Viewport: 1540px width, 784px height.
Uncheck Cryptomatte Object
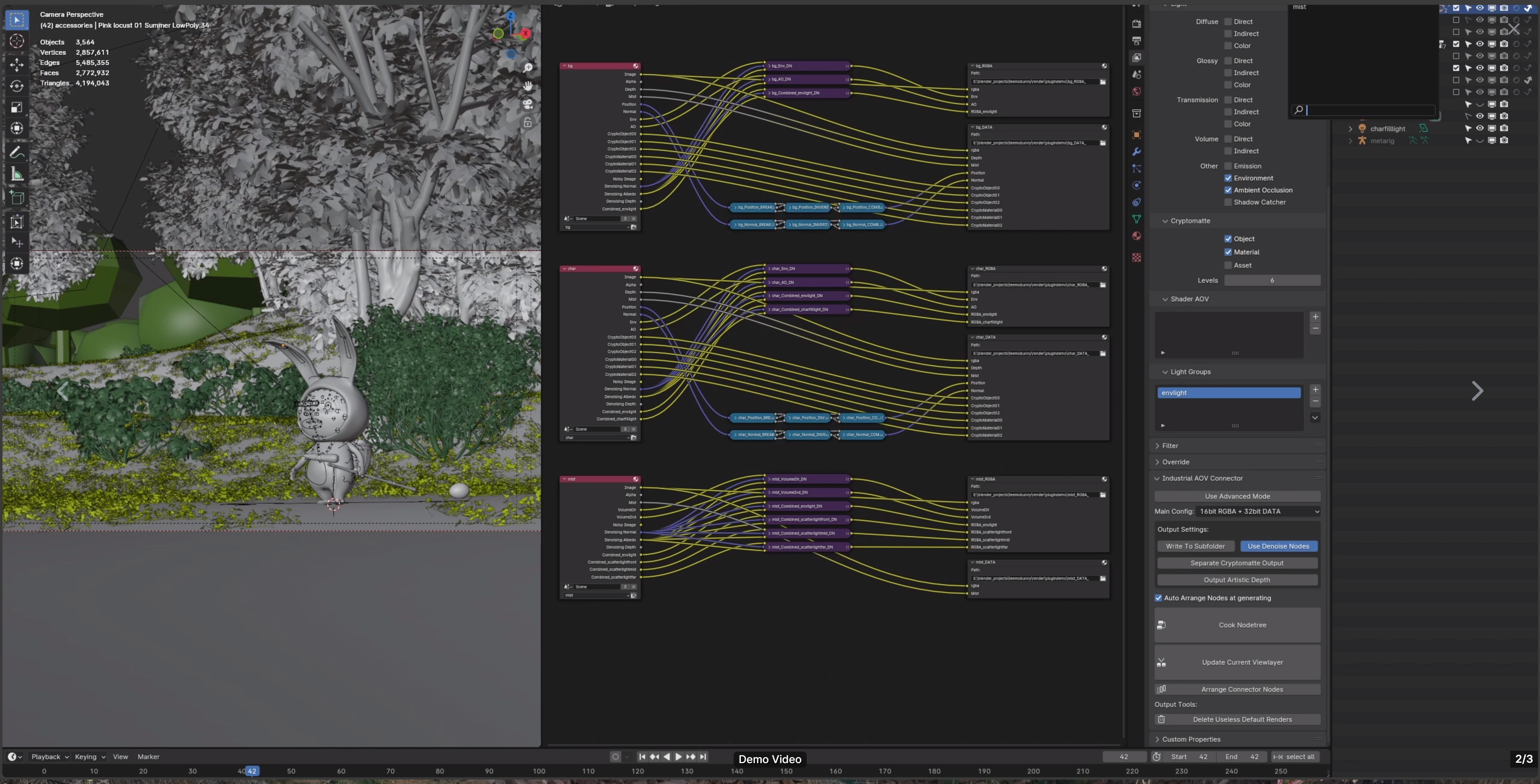coord(1228,239)
